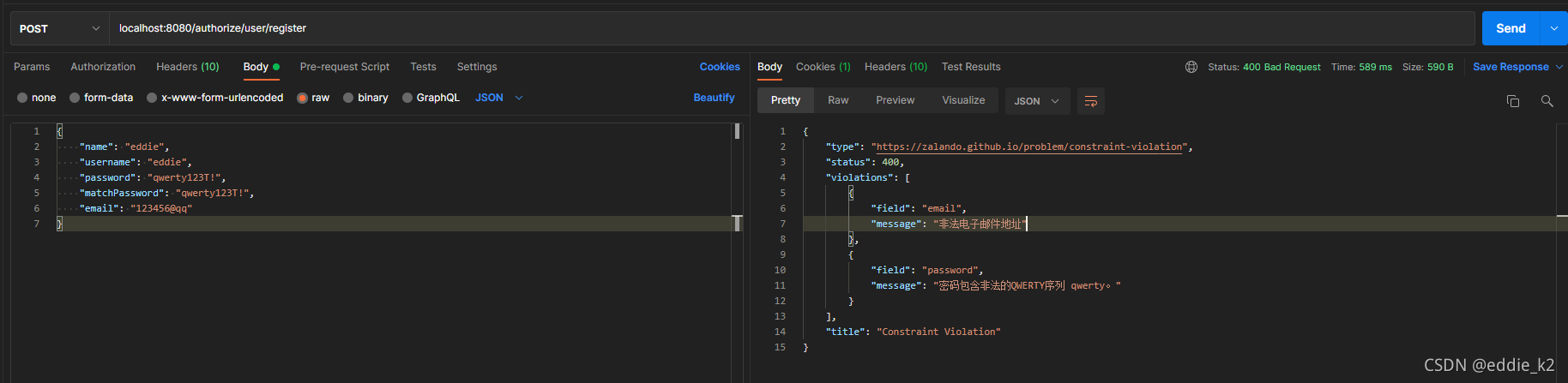Open the response Headers (10) tab
Viewport: 1568px width, 383px height.
[896, 67]
